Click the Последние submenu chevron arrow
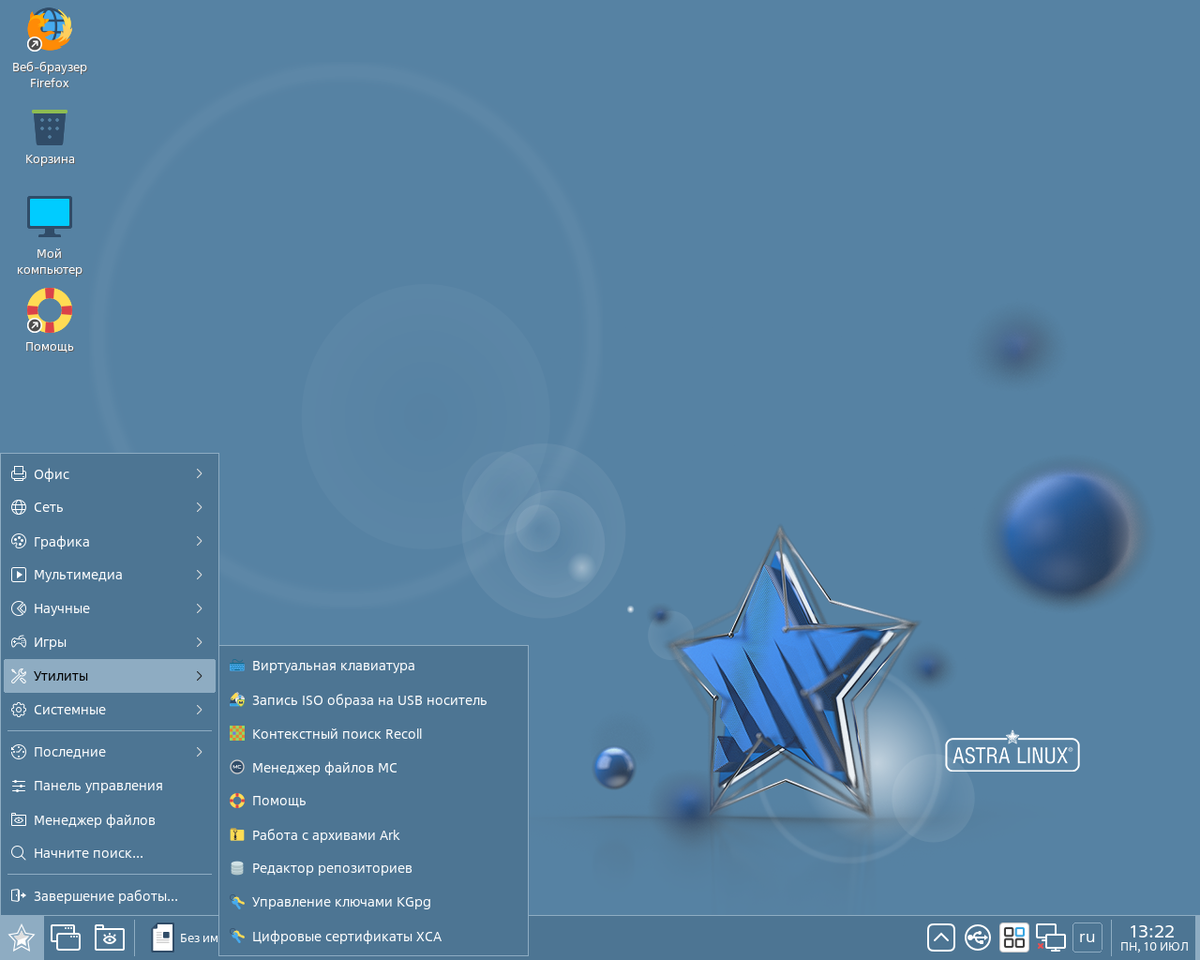Viewport: 1200px width, 960px height. coord(199,752)
